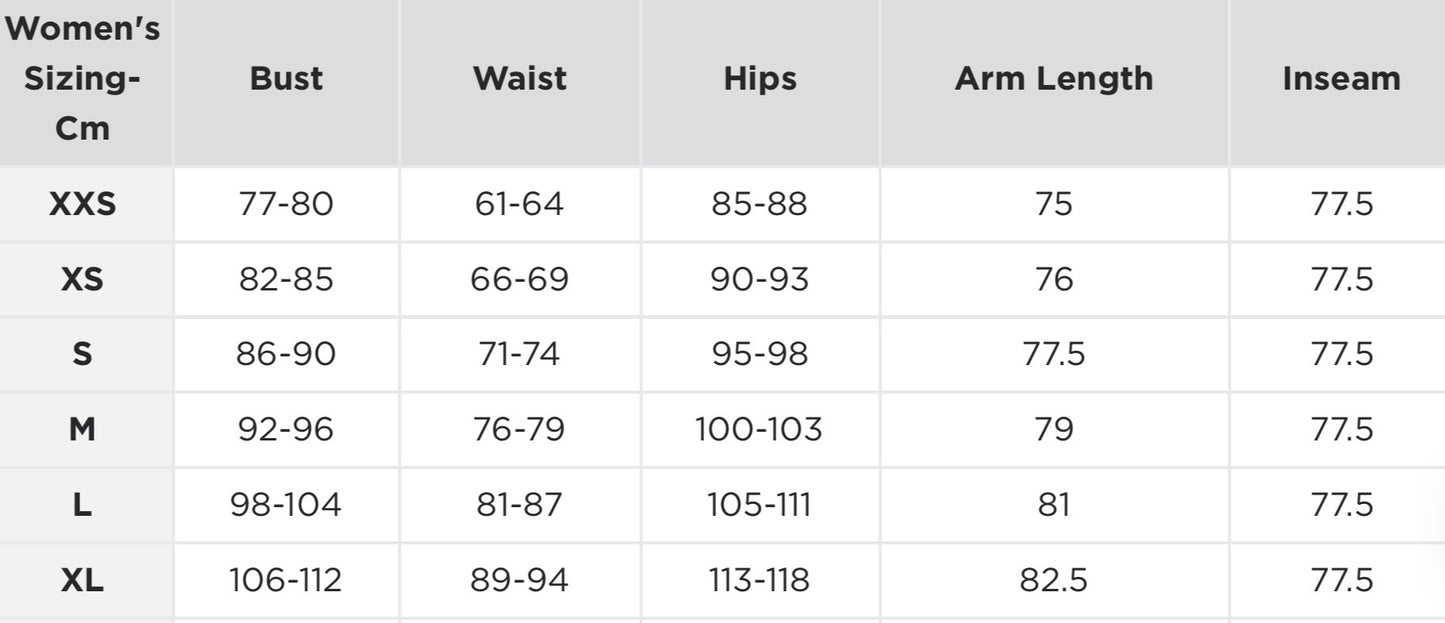The image size is (1445, 623).
Task: Select the M size row label
Action: [83, 429]
